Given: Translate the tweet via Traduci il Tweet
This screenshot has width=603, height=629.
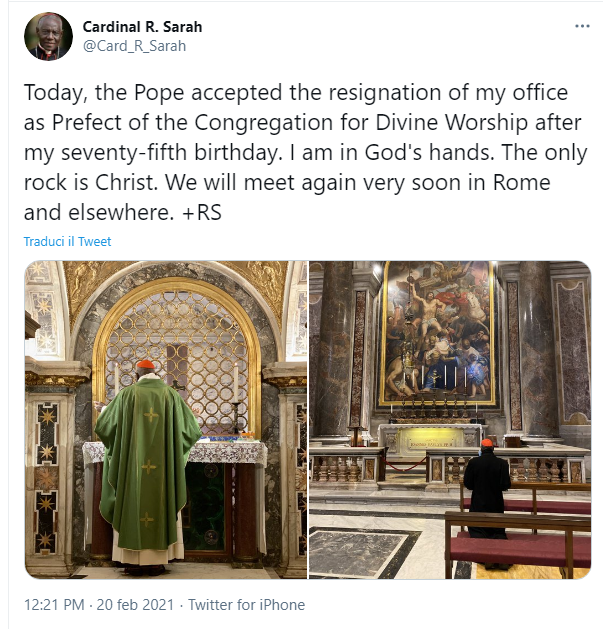Looking at the screenshot, I should (67, 241).
